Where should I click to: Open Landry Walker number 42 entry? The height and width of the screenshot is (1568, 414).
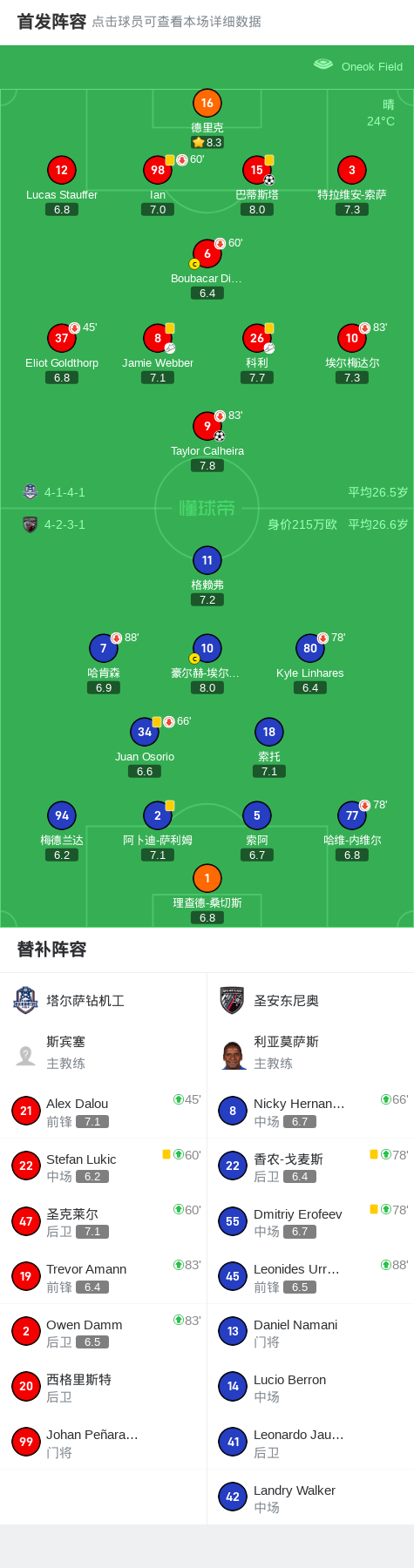click(x=310, y=1497)
